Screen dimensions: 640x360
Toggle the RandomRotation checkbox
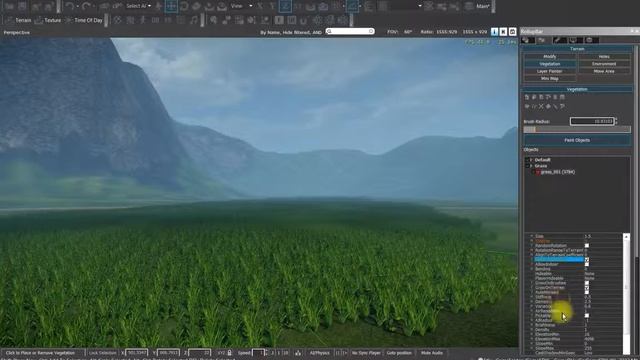587,246
